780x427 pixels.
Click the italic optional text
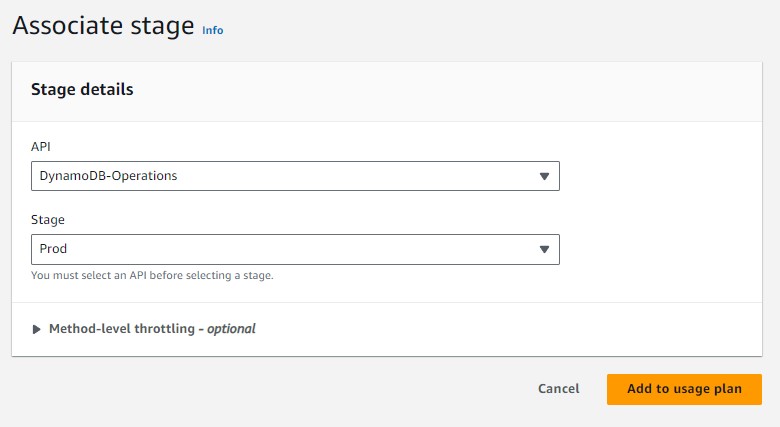pos(231,329)
